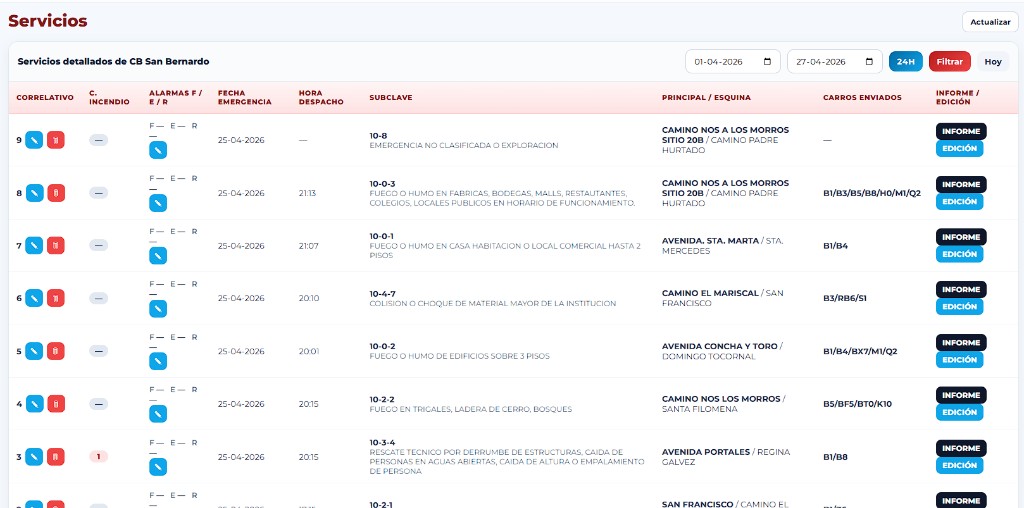This screenshot has height=508, width=1024.
Task: Edit correlativo 8 with blue pencil icon
Action: click(x=34, y=193)
